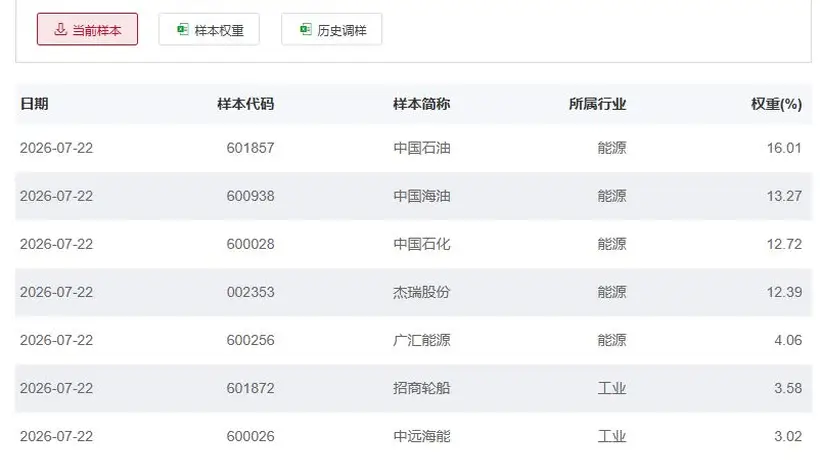Image resolution: width=820 pixels, height=460 pixels.
Task: Click the stock name 杰瑞股份
Action: click(422, 292)
